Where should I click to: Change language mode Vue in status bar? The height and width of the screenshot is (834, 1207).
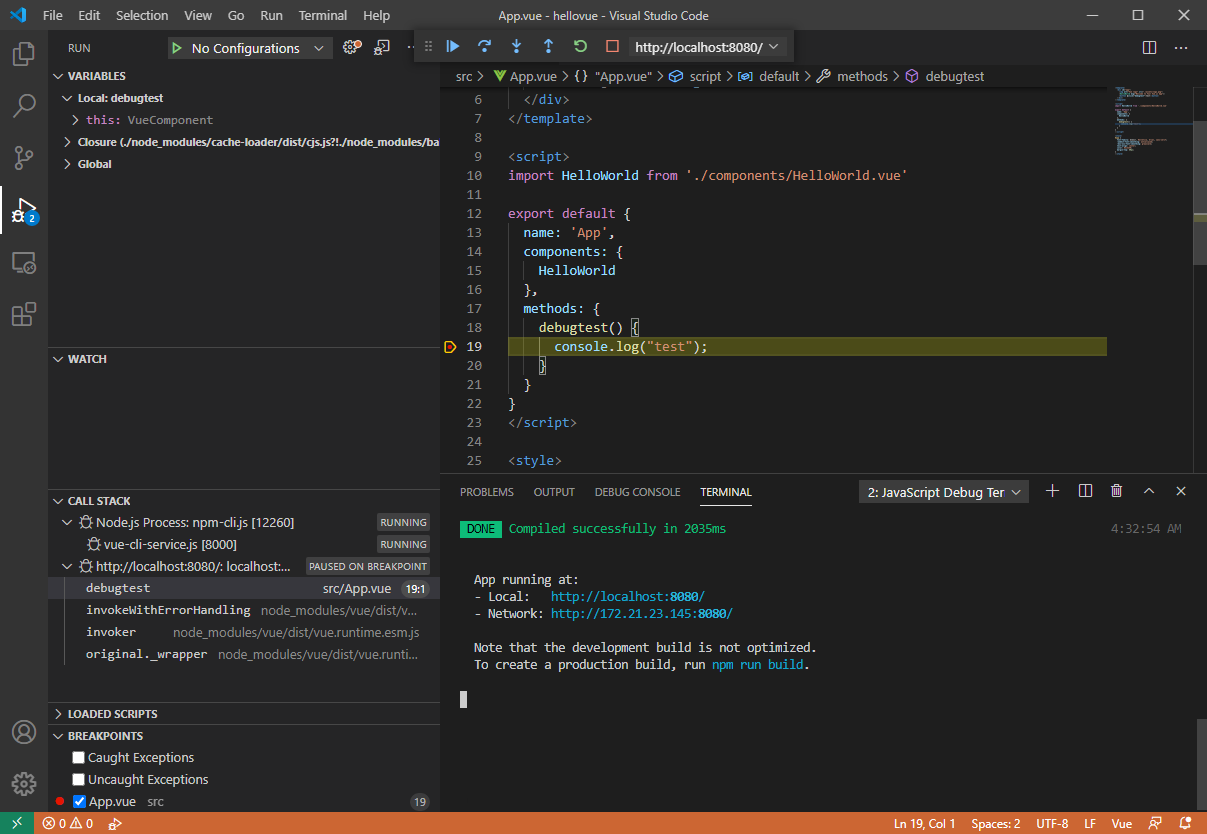[1122, 824]
